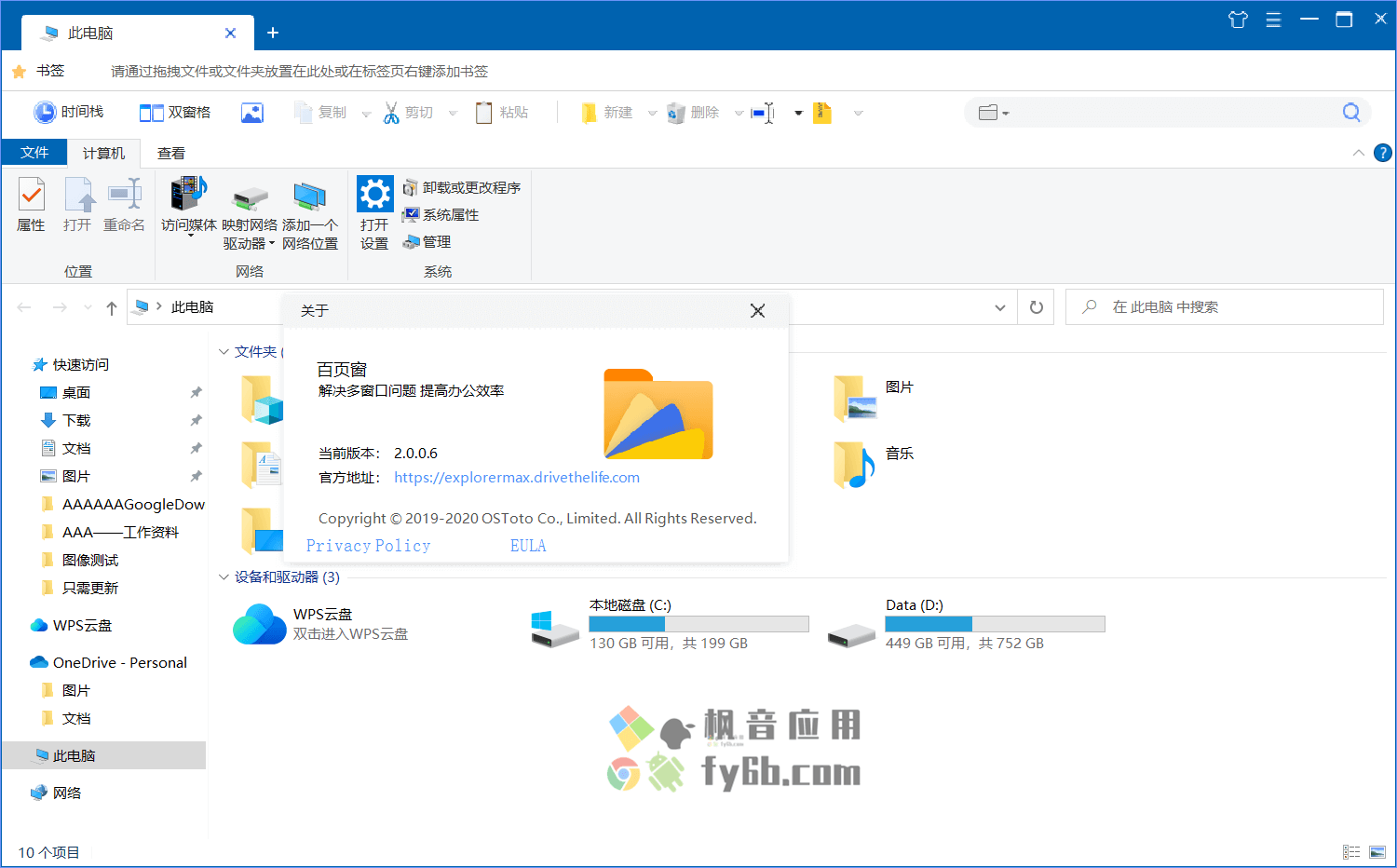Open the Privacy Policy link
Viewport: 1397px width, 868px height.
tap(369, 546)
